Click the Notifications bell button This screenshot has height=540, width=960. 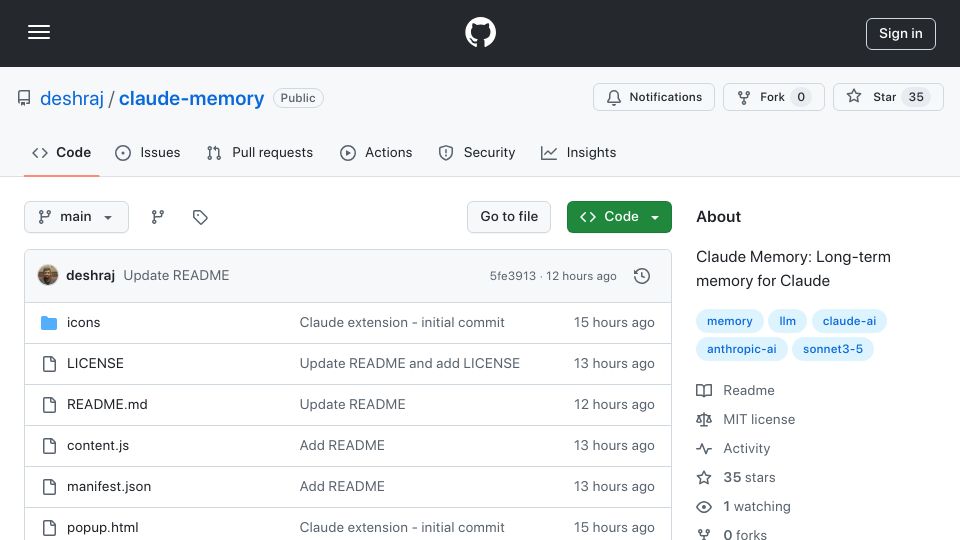point(653,97)
